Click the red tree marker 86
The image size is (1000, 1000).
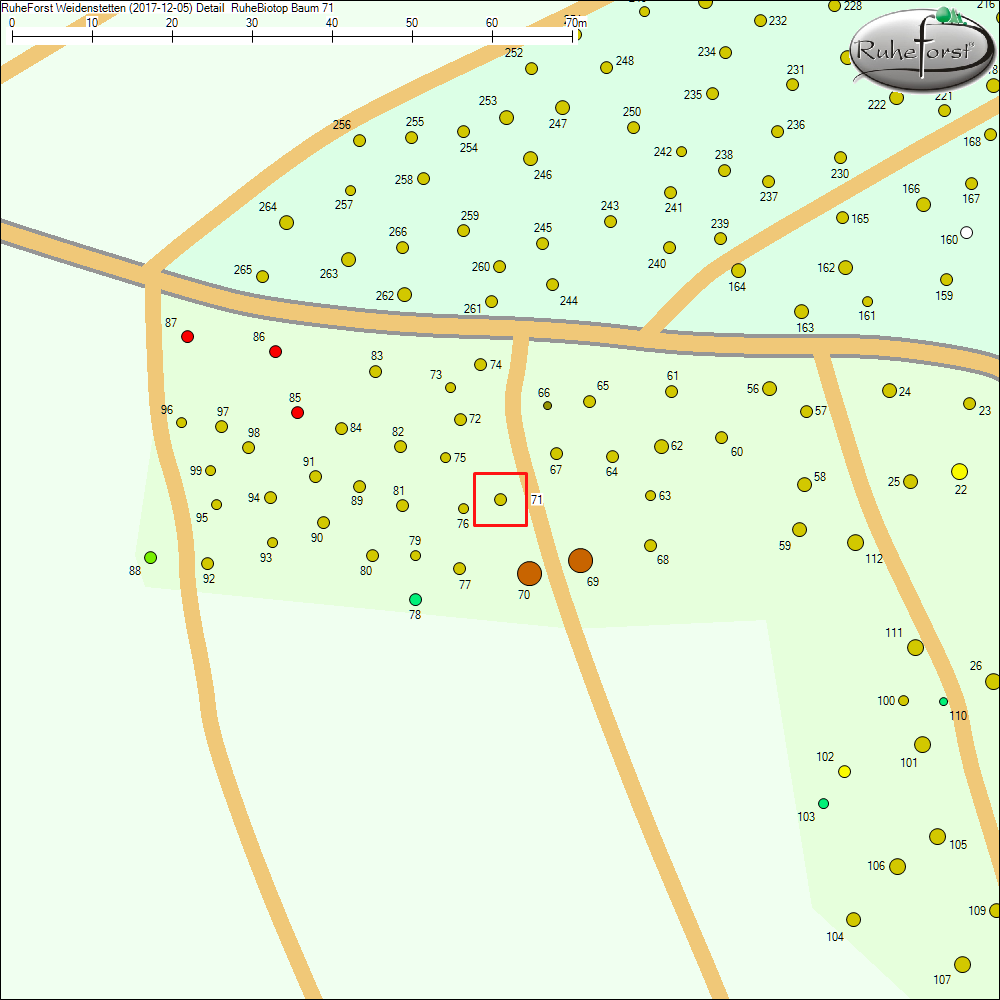(276, 351)
